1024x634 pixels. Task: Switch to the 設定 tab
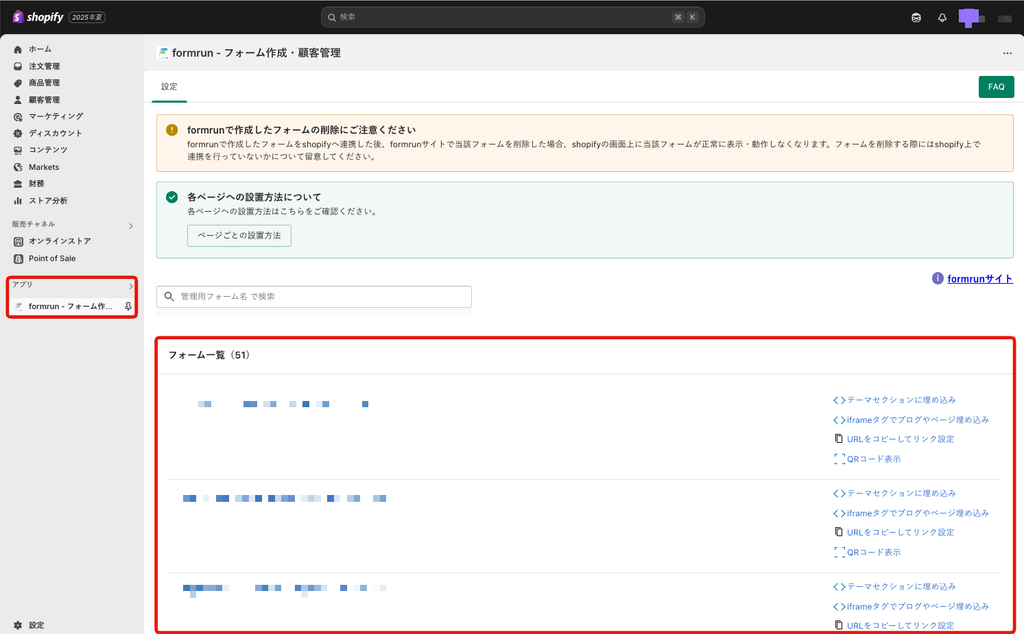[169, 87]
